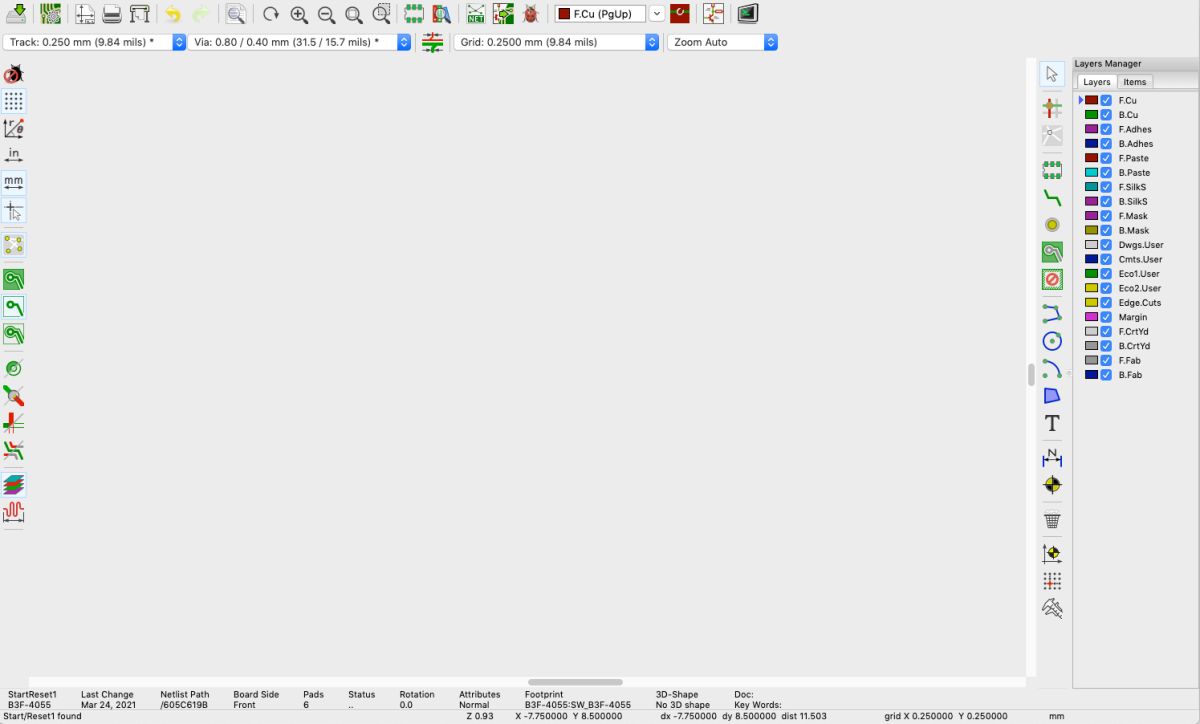
Task: Select the Add vias tool
Action: point(1052,225)
